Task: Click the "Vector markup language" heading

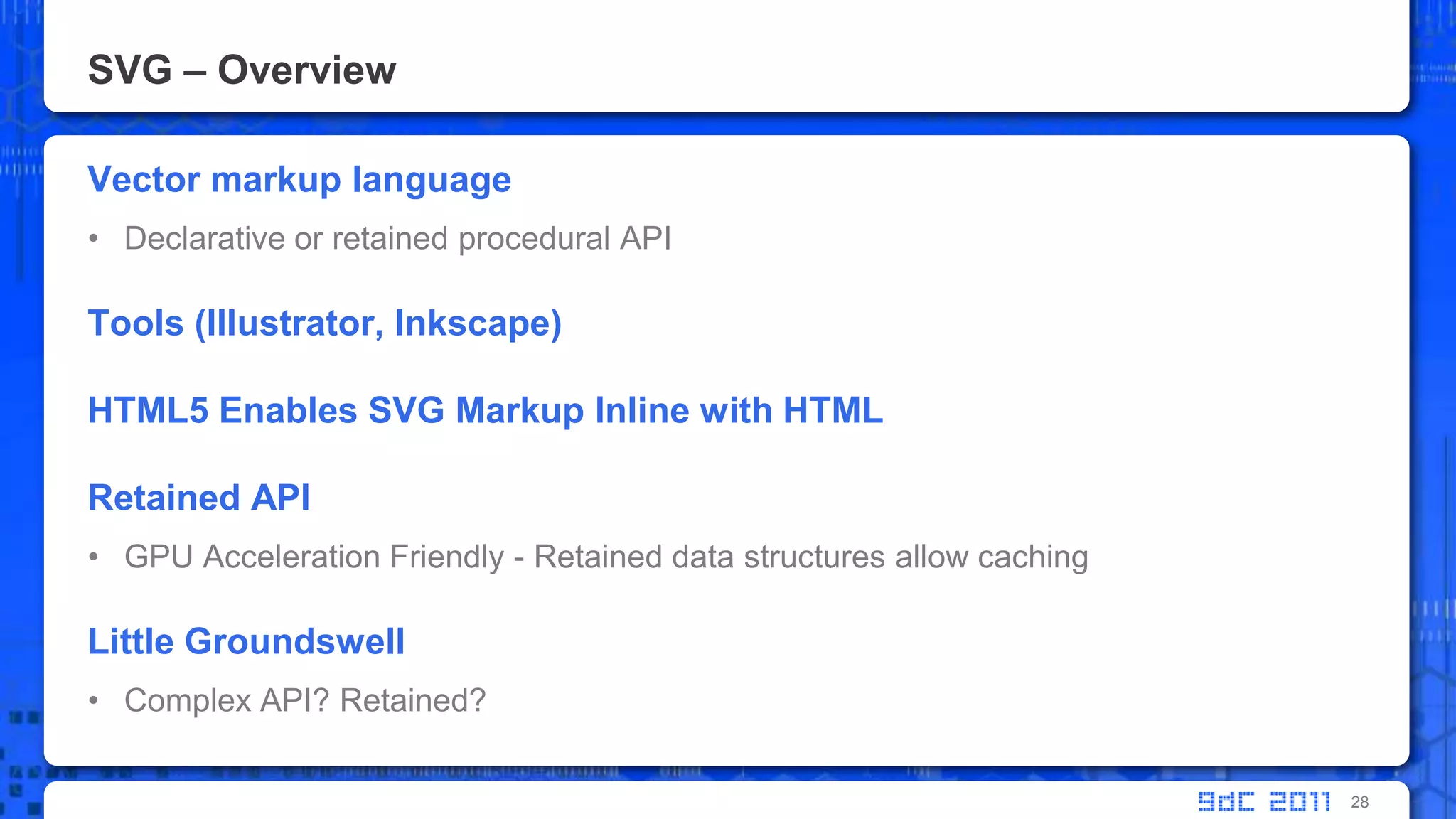Action: click(x=299, y=179)
